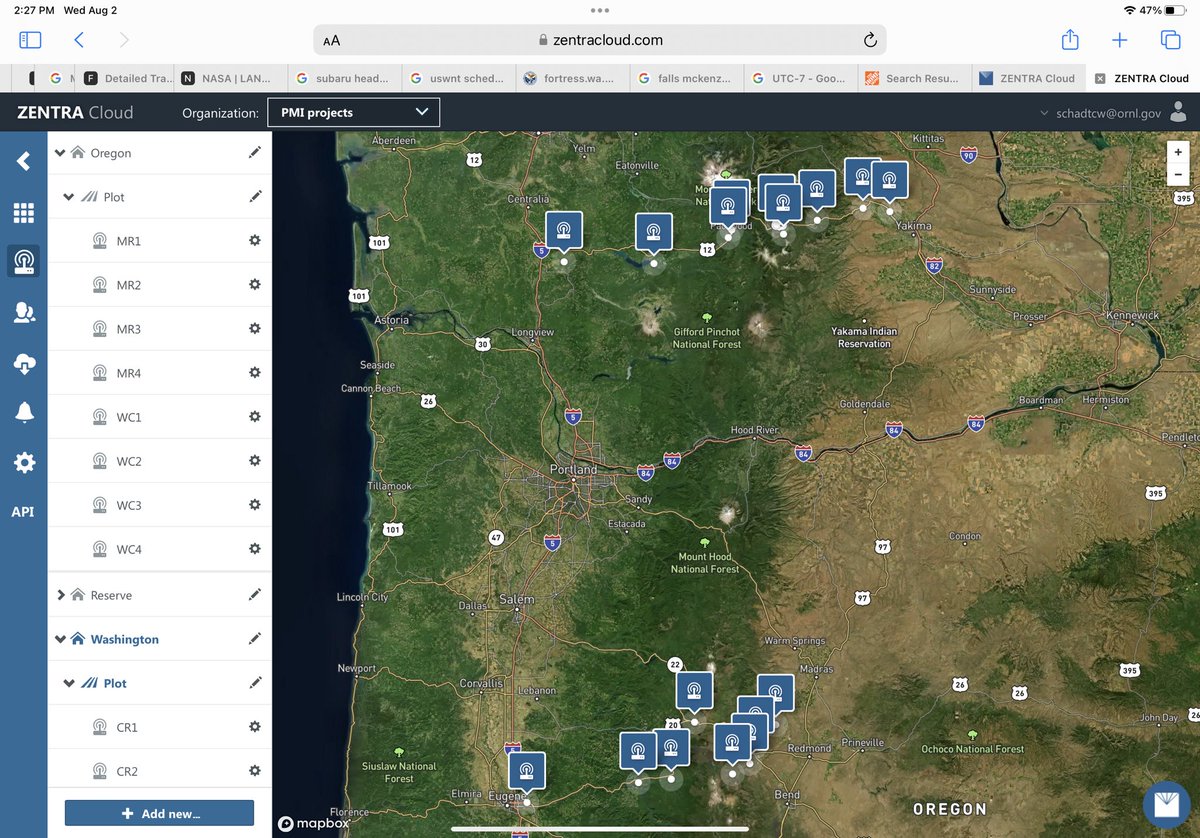Open the users sidebar icon

(x=24, y=313)
